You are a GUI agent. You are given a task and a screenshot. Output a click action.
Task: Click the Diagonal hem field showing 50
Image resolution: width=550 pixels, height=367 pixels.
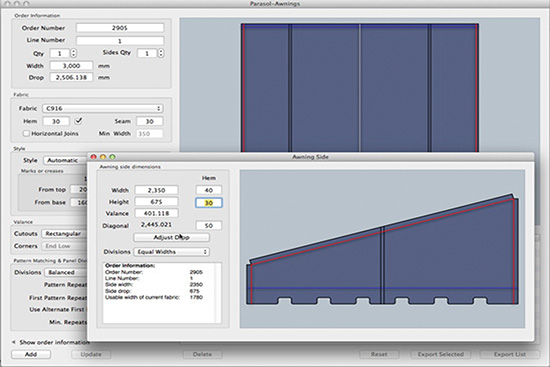[209, 225]
